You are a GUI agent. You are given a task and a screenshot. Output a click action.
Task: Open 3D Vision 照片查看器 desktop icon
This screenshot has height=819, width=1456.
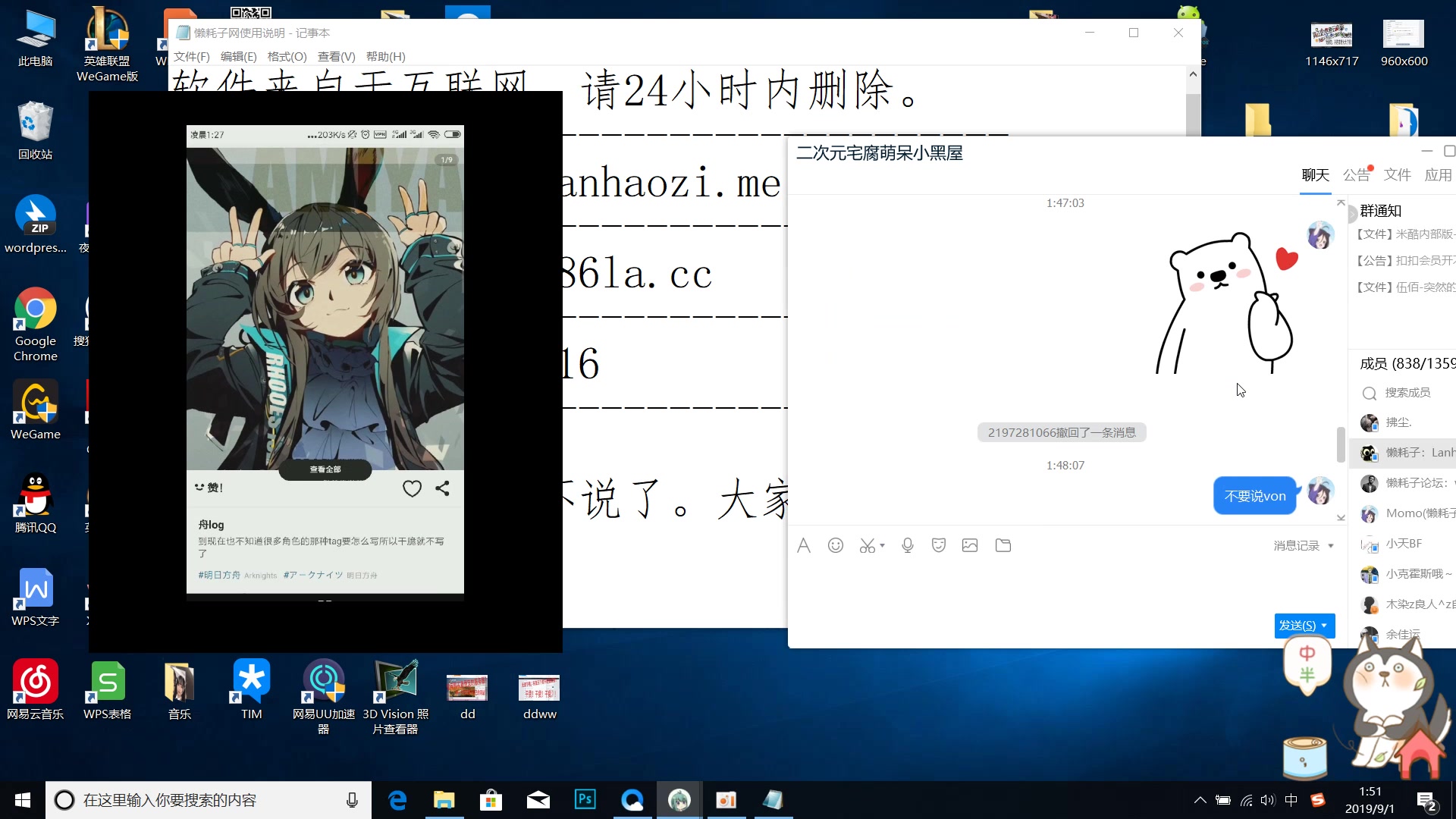tap(396, 698)
